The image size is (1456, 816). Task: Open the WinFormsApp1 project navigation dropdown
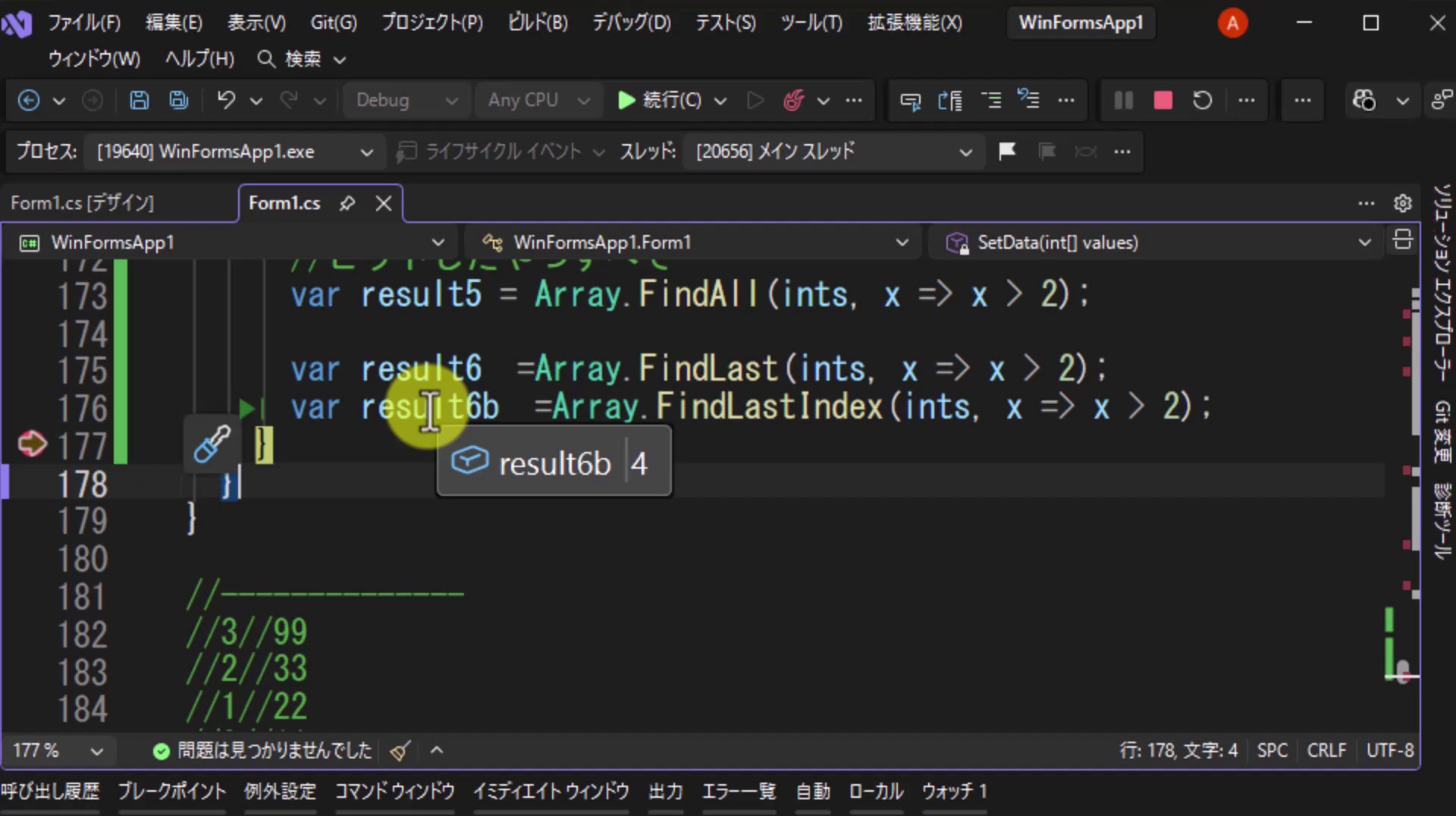pos(231,243)
